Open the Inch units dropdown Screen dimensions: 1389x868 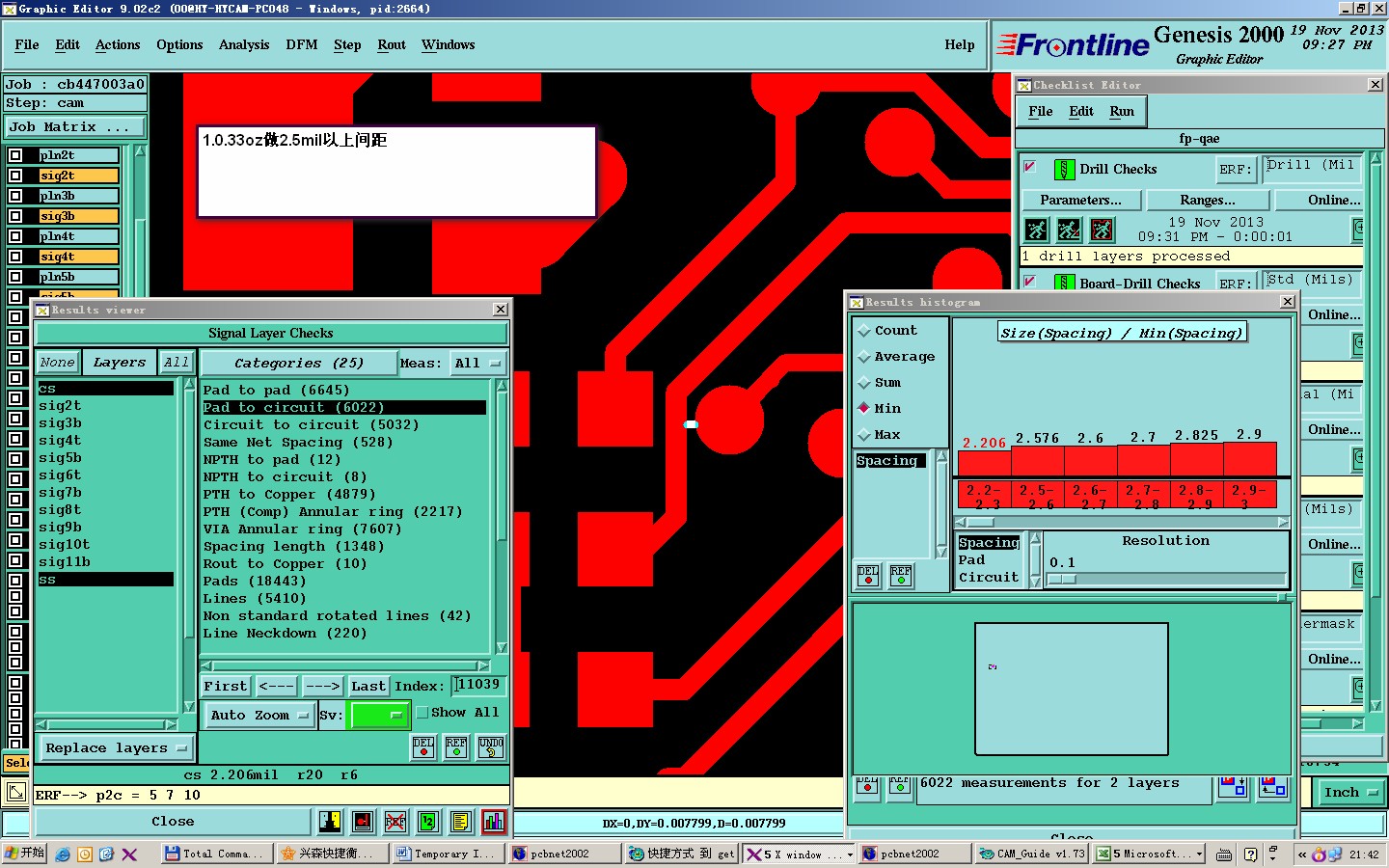[x=1351, y=793]
